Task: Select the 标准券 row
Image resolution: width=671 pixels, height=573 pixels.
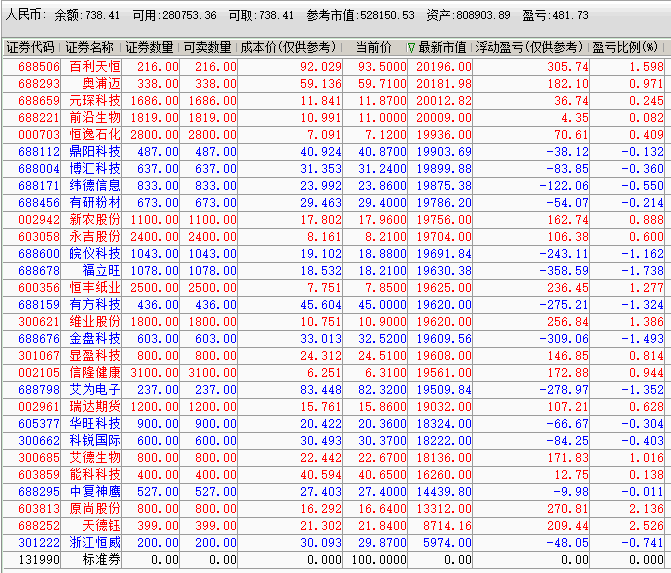Action: pyautogui.click(x=333, y=560)
